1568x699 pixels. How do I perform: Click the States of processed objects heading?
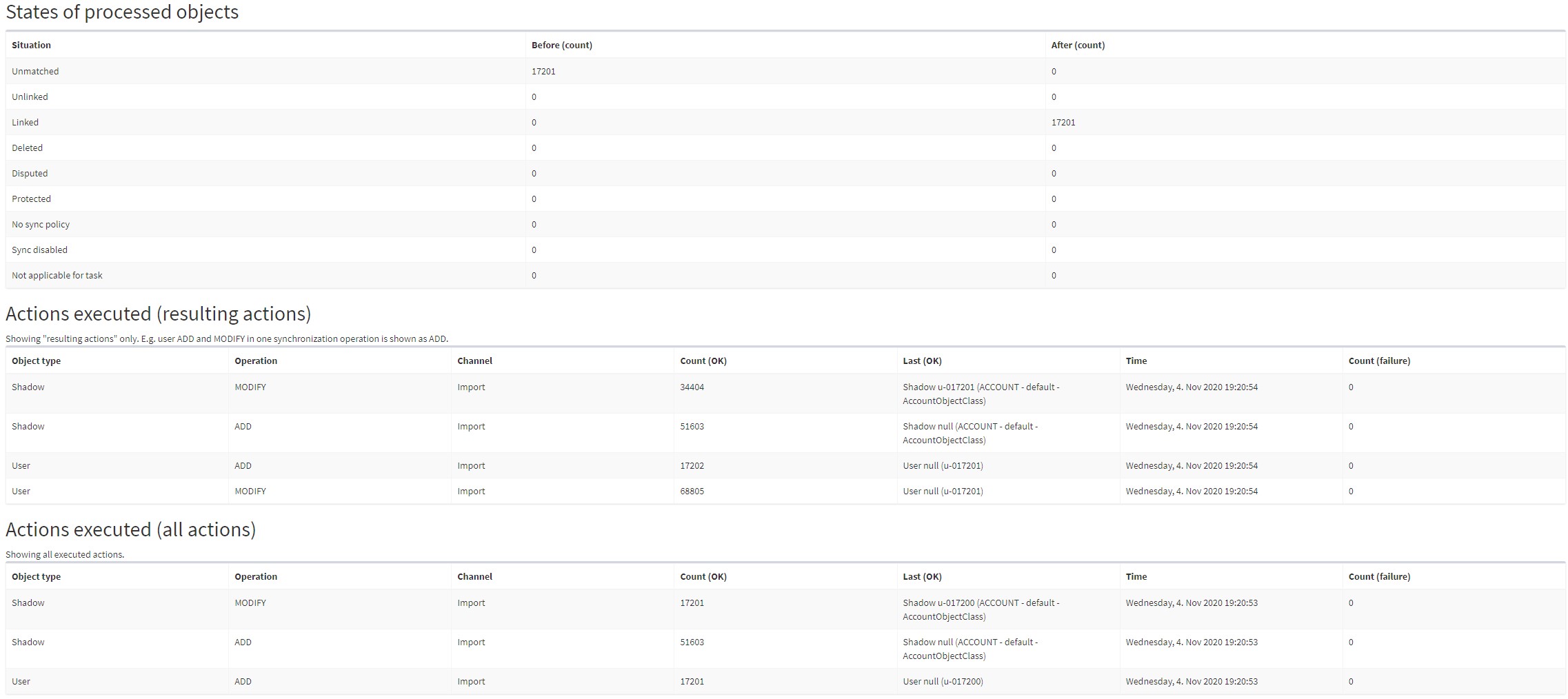[122, 12]
